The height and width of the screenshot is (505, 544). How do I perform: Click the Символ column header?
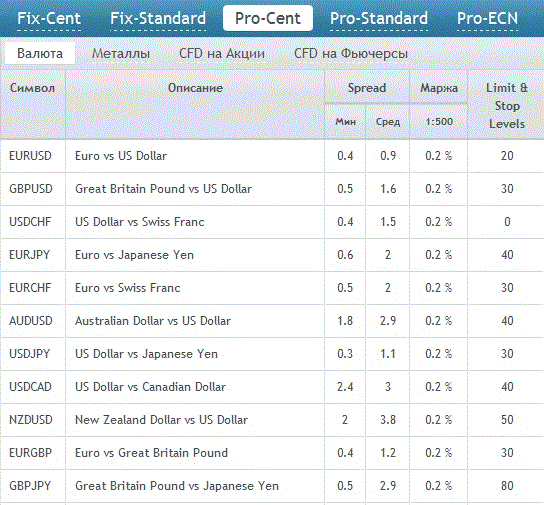(x=33, y=88)
